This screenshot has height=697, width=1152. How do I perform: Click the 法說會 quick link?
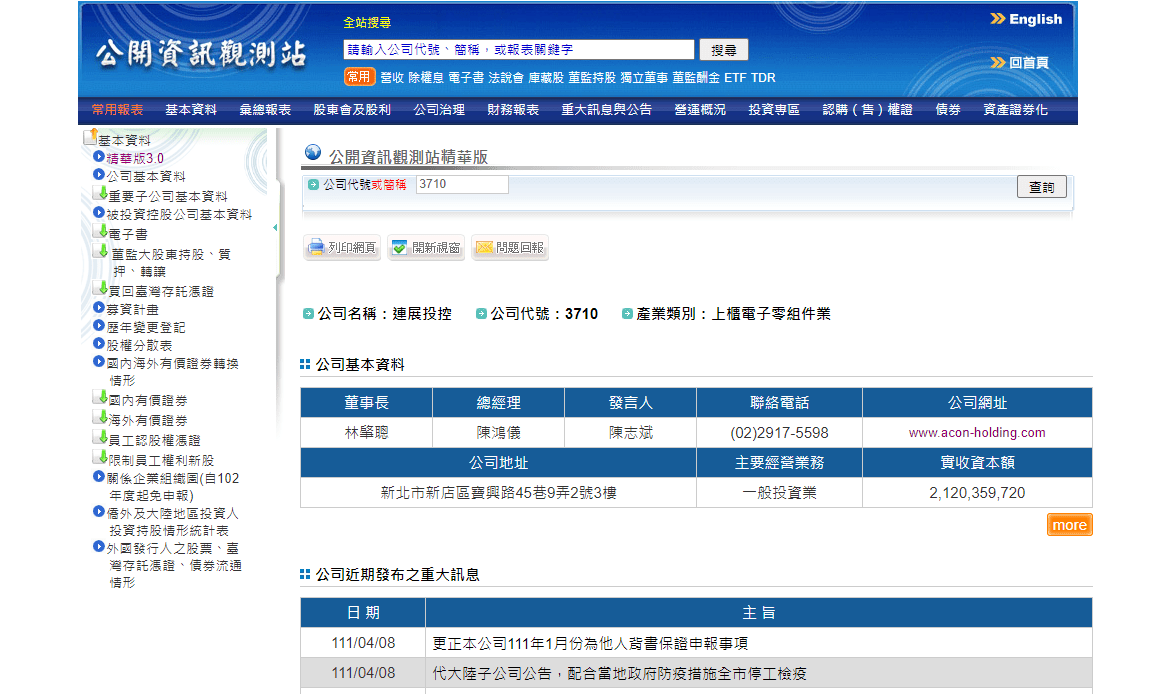point(506,78)
